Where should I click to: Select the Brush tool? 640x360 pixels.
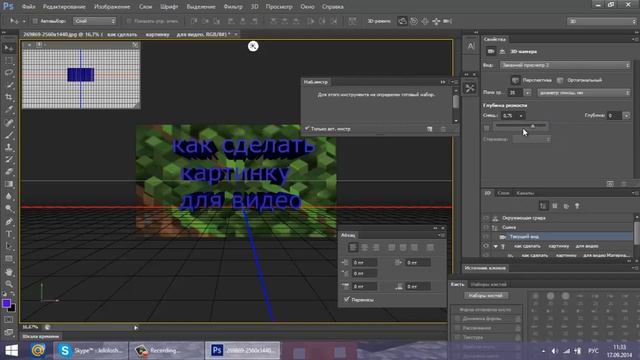tap(9, 135)
